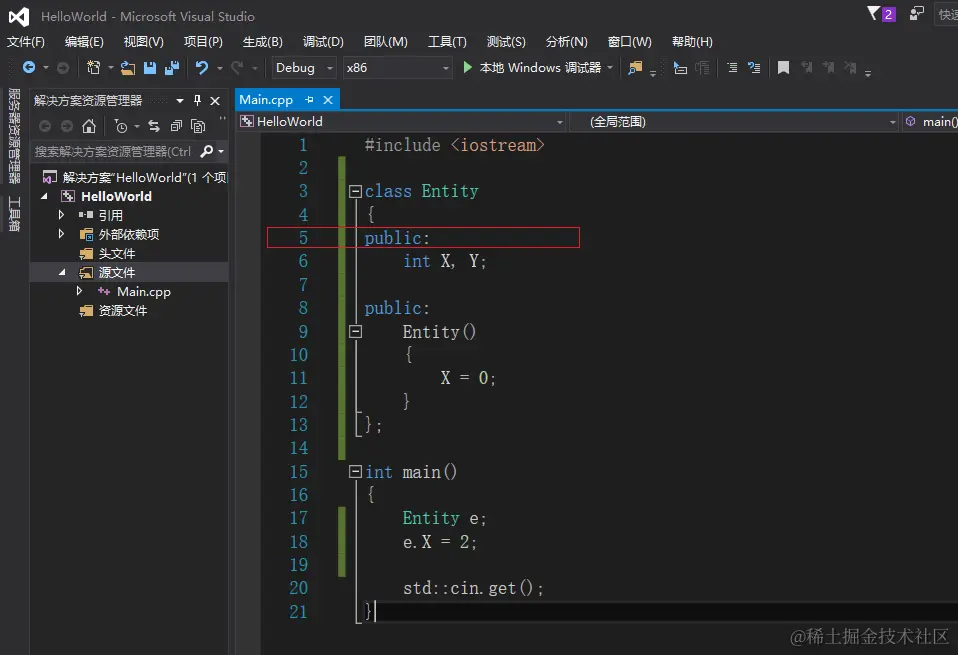Click Collapse All in Solution Explorer
Image resolution: width=958 pixels, height=655 pixels.
176,126
